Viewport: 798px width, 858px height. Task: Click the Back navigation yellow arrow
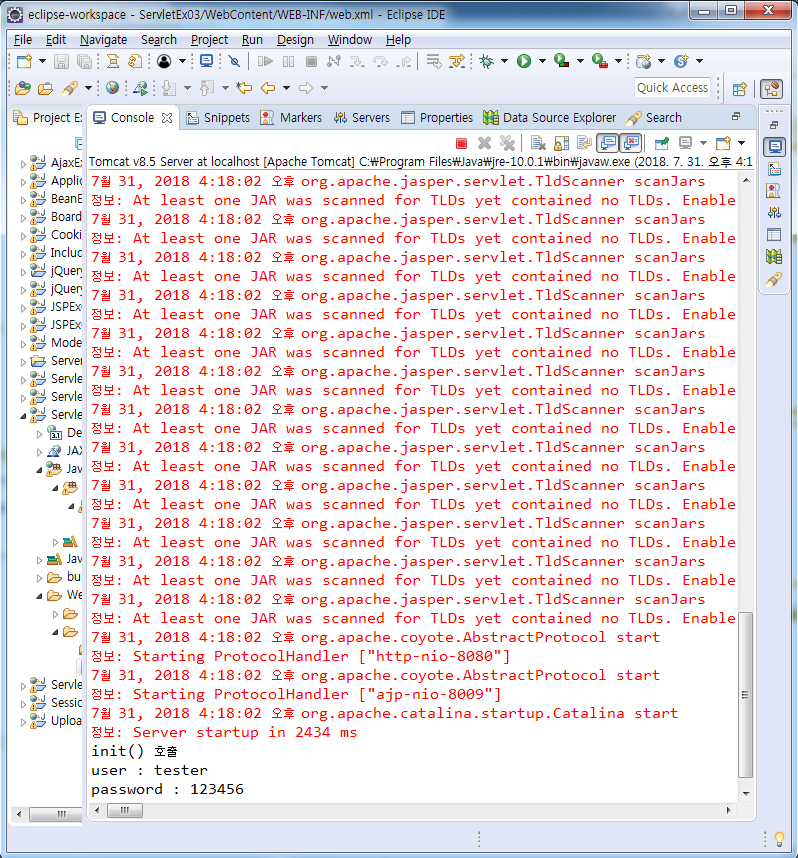click(x=268, y=88)
